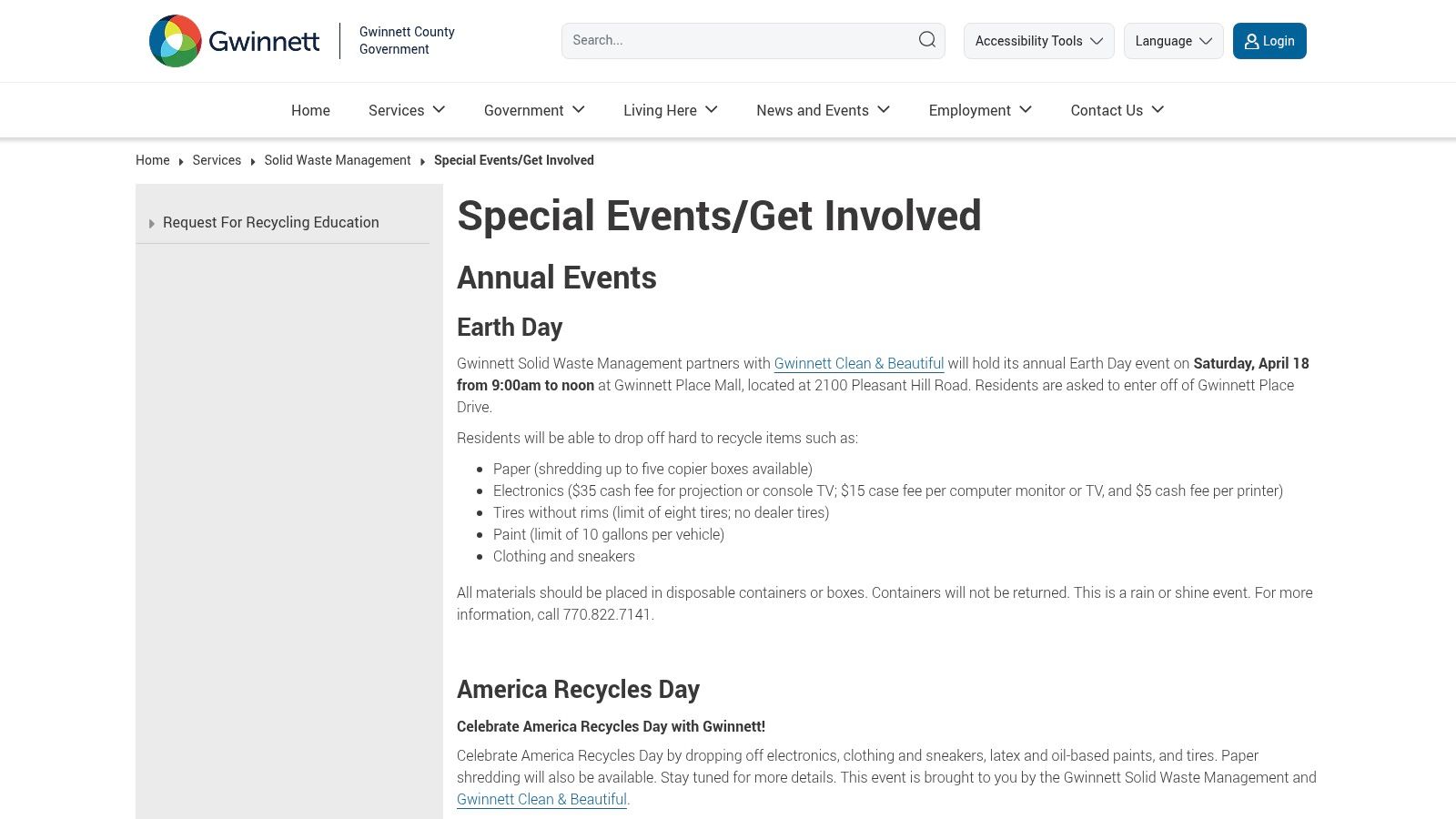Viewport: 1456px width, 819px height.
Task: Open the Employment navigation menu
Action: coord(969,110)
